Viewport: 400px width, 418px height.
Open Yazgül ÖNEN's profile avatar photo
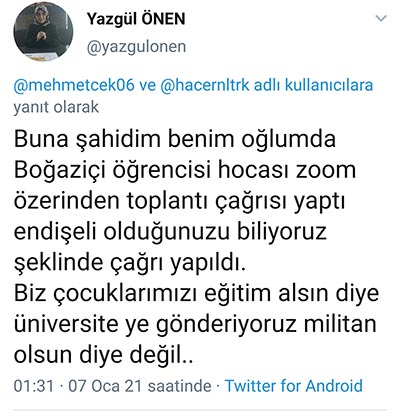[43, 32]
